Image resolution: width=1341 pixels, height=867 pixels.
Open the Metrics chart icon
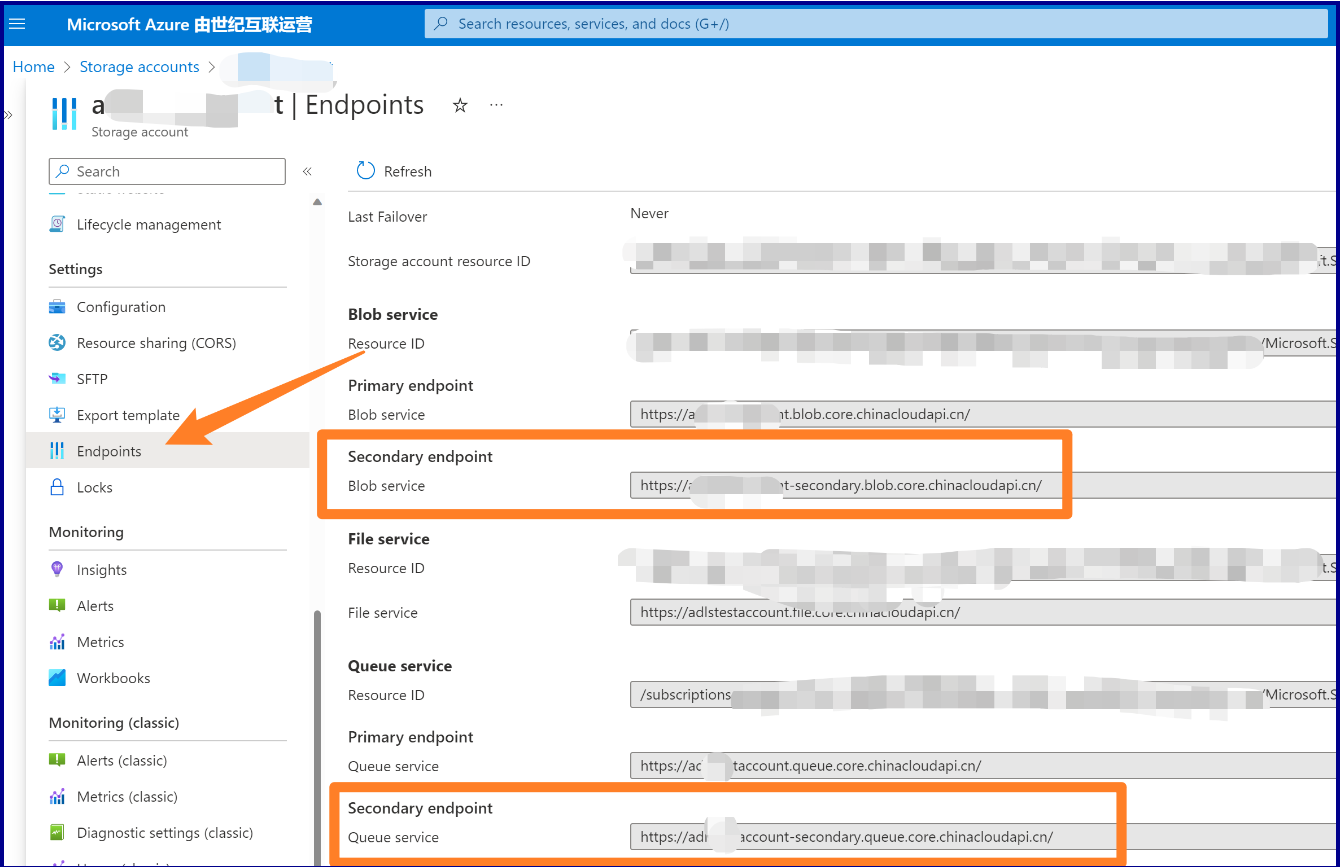58,642
